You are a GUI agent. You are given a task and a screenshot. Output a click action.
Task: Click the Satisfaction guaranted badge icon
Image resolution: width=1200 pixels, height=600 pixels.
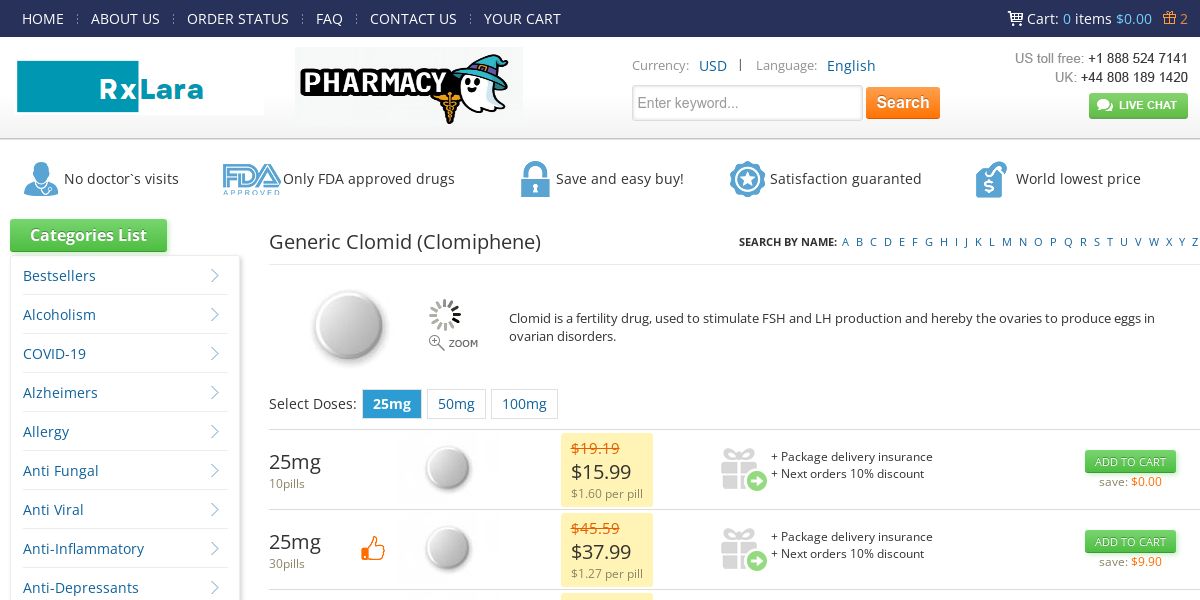(x=746, y=179)
